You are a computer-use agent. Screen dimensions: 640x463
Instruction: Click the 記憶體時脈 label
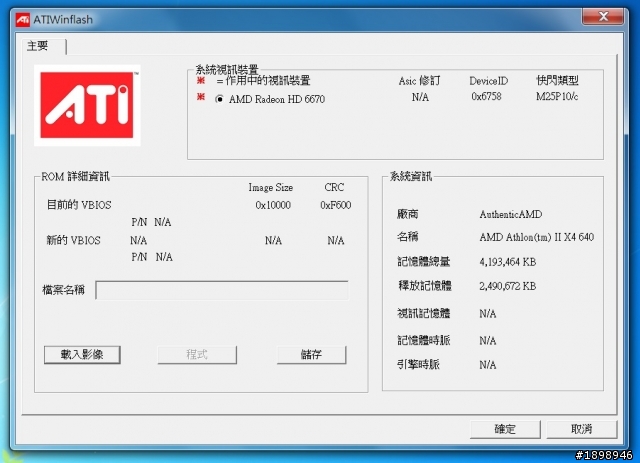(423, 340)
